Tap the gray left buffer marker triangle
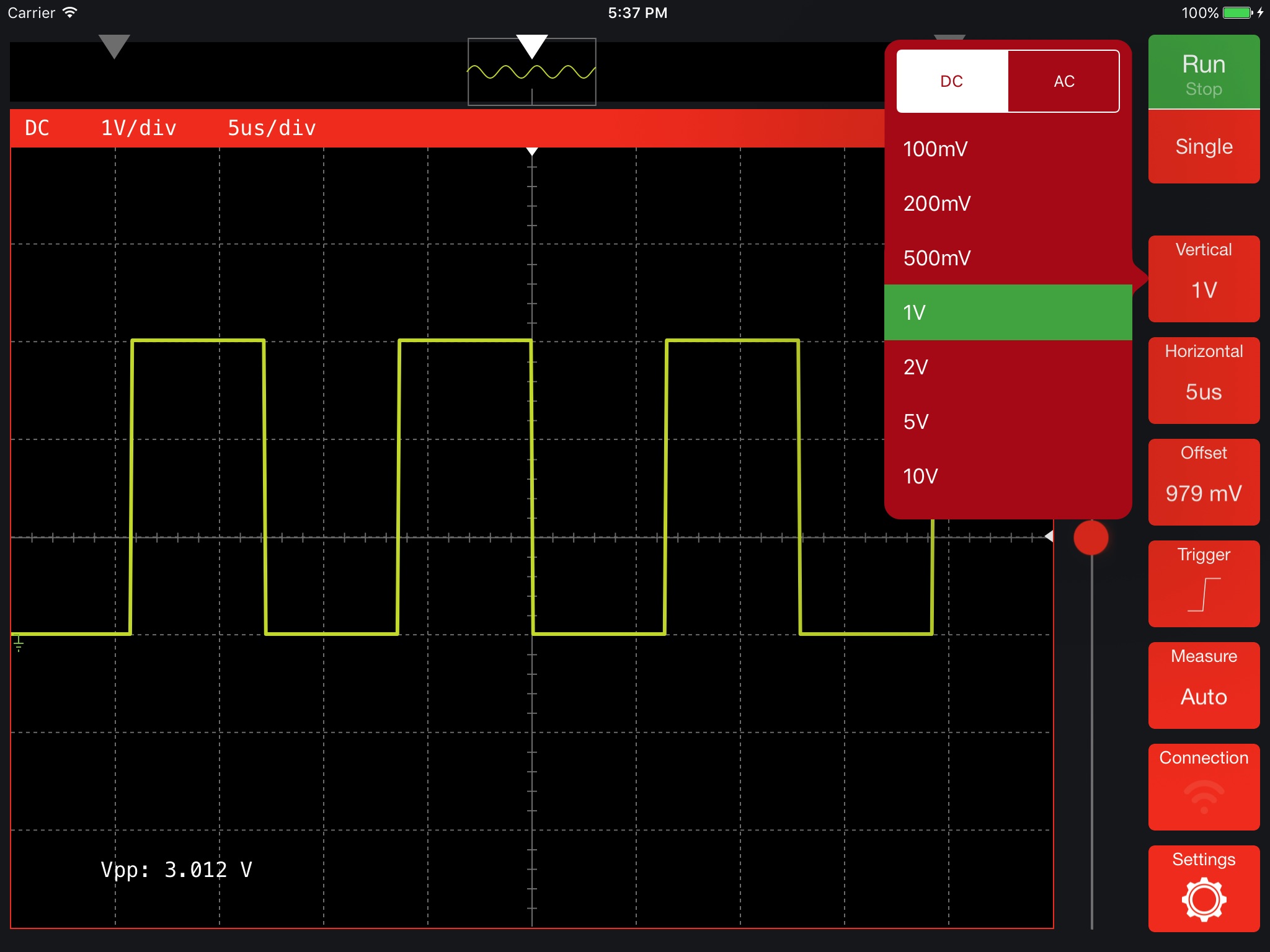 click(x=114, y=46)
